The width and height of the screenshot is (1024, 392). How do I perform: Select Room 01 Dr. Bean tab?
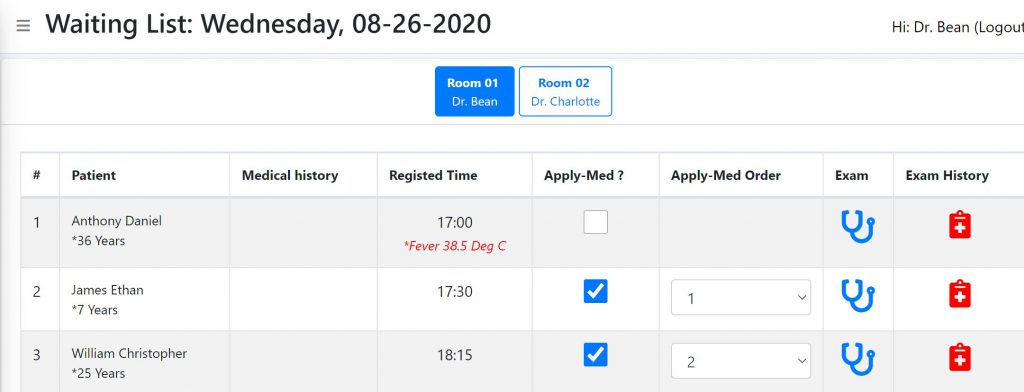click(x=475, y=91)
